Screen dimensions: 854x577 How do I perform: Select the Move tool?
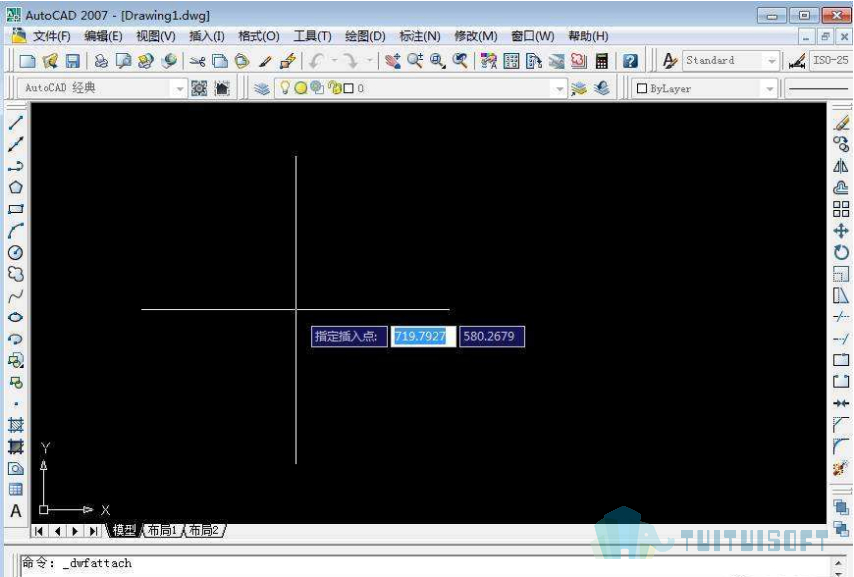point(841,231)
